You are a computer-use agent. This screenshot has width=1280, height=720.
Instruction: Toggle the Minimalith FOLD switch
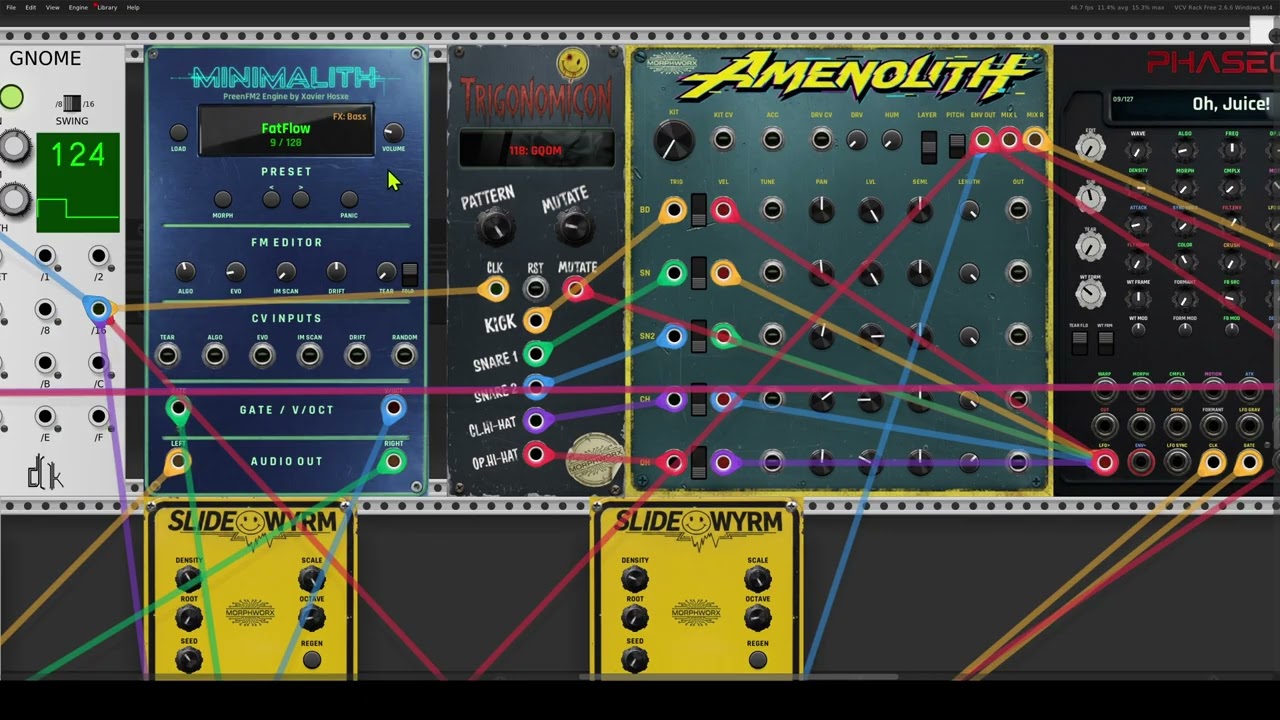409,273
